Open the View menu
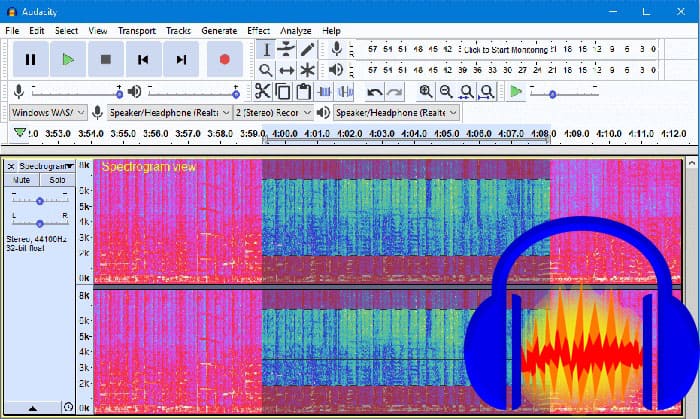The image size is (700, 419). [x=98, y=30]
